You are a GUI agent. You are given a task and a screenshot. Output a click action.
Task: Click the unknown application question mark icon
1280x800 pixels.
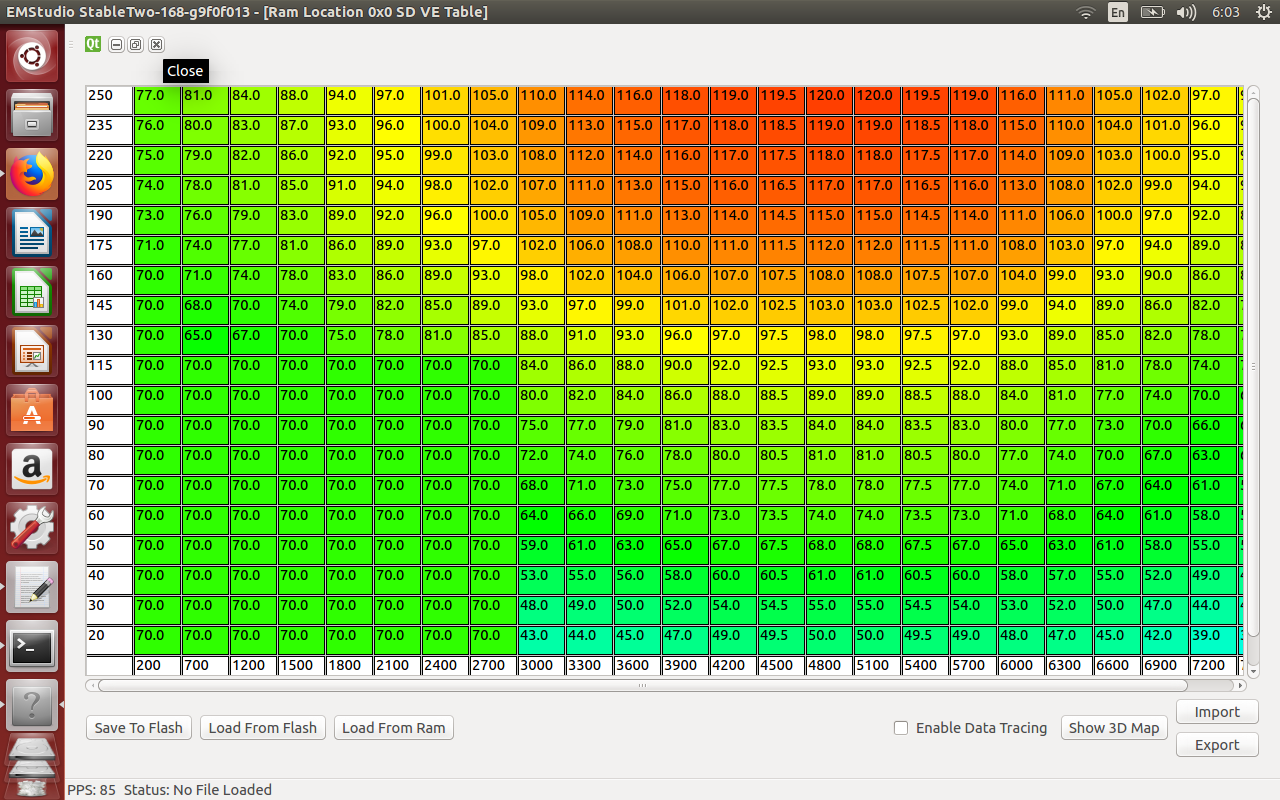(x=32, y=704)
